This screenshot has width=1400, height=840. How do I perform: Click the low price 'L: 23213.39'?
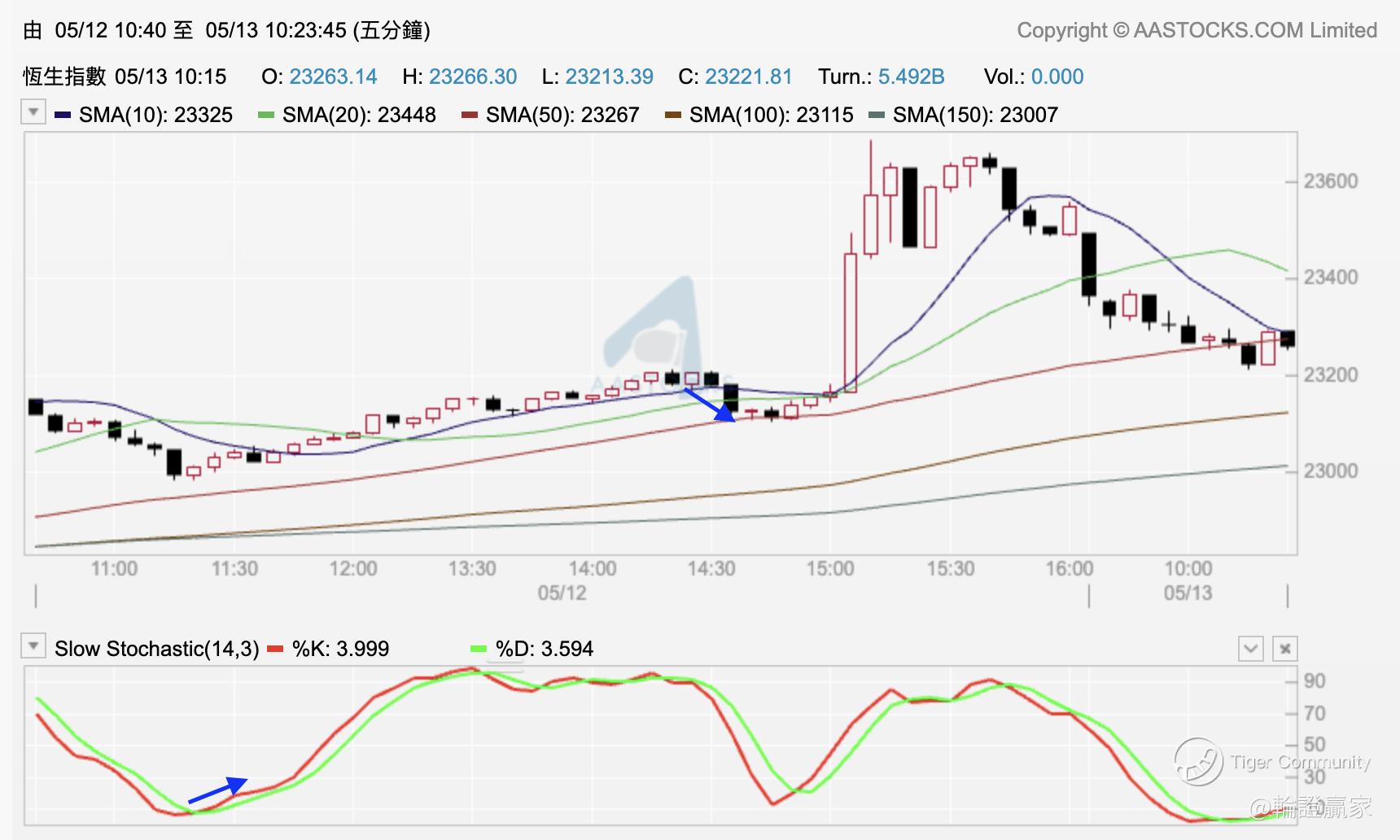tap(597, 77)
